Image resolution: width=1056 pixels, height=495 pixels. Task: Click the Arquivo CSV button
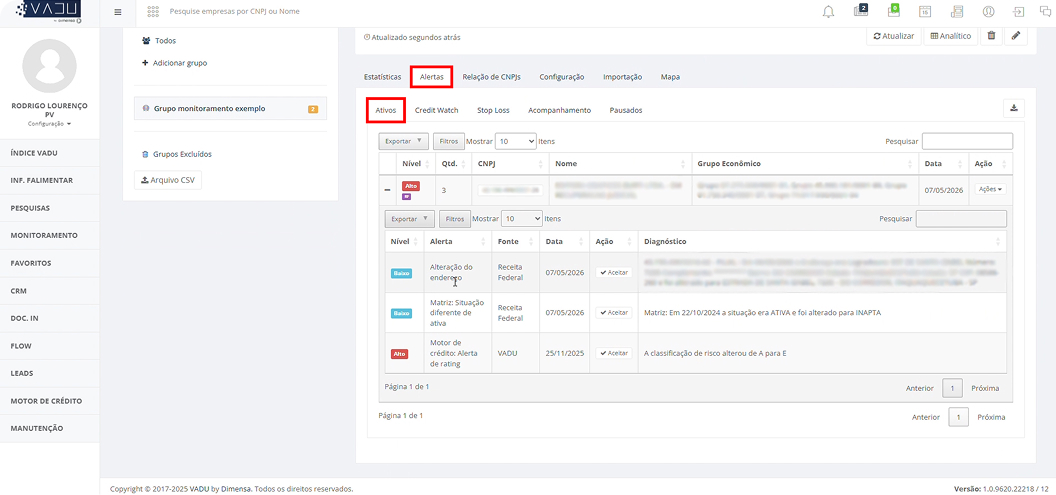[x=168, y=180]
